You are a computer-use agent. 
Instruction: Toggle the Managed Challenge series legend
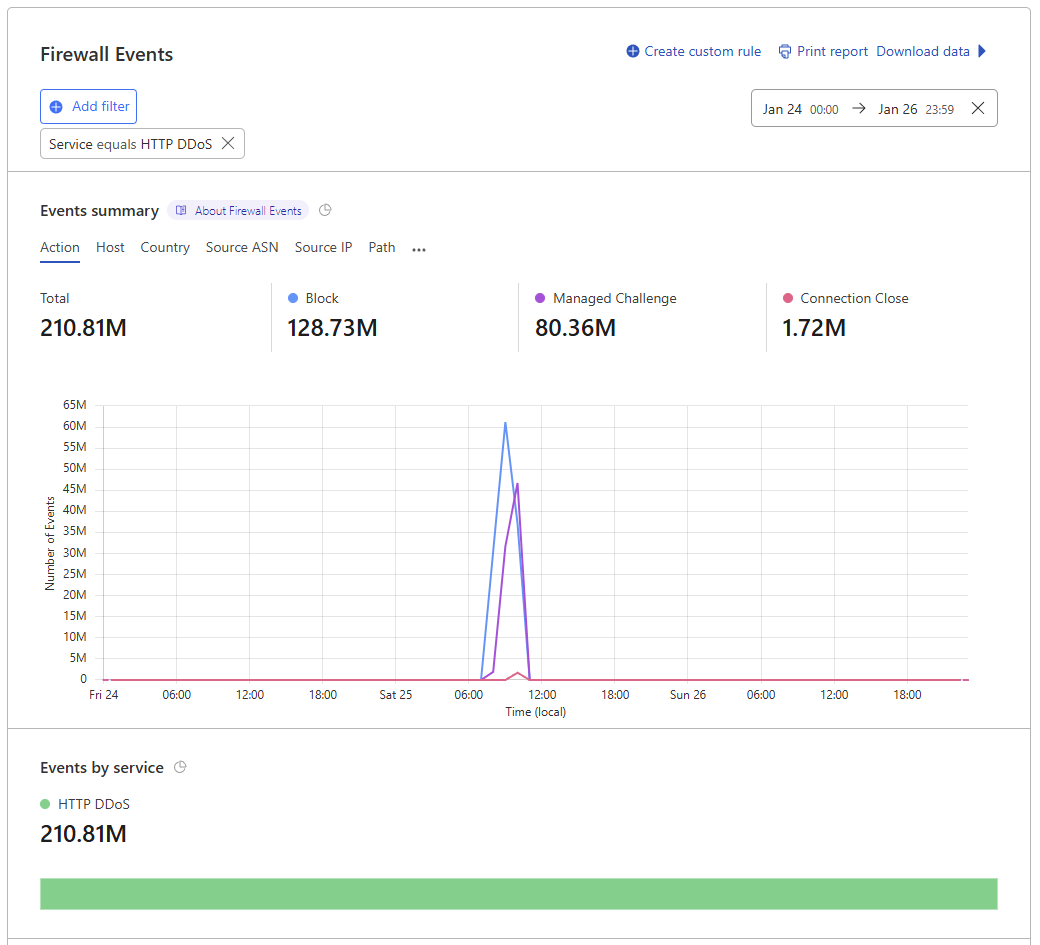coord(605,299)
